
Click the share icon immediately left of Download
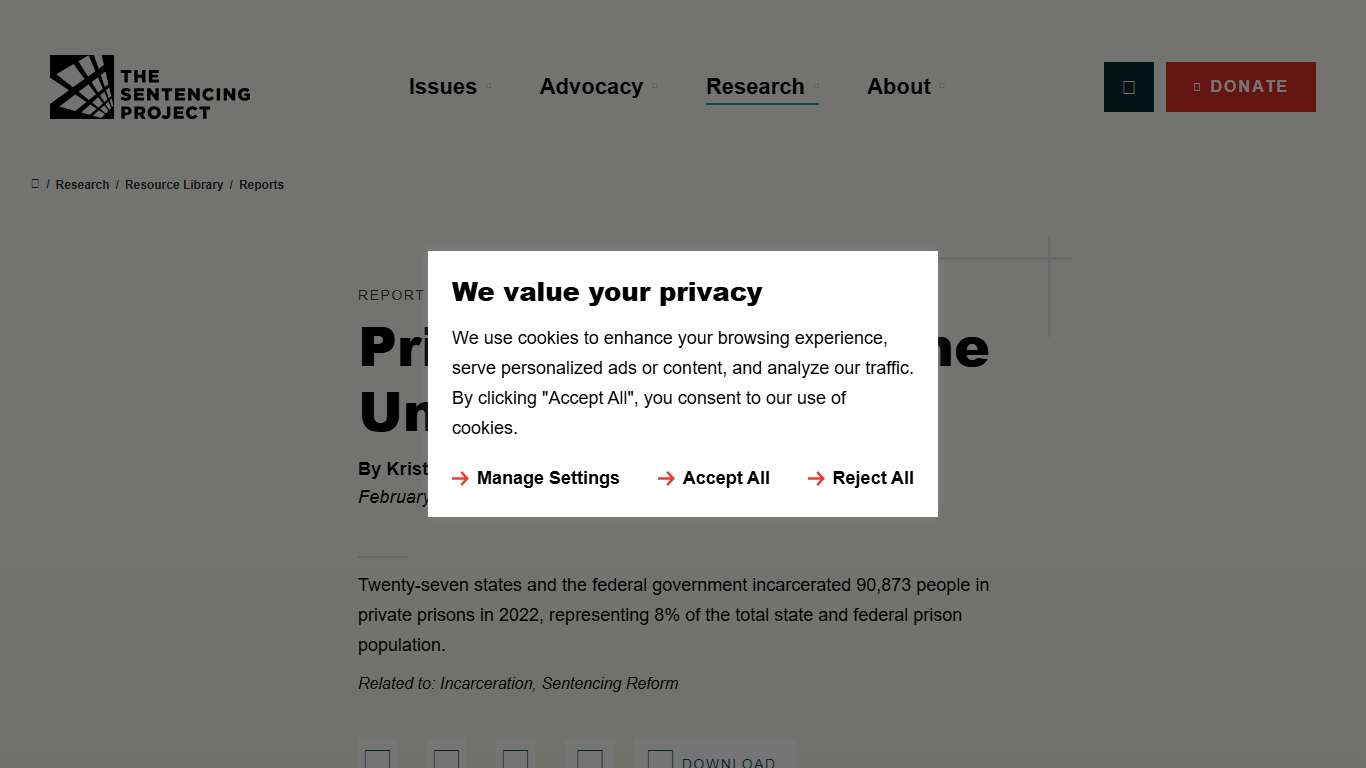590,758
